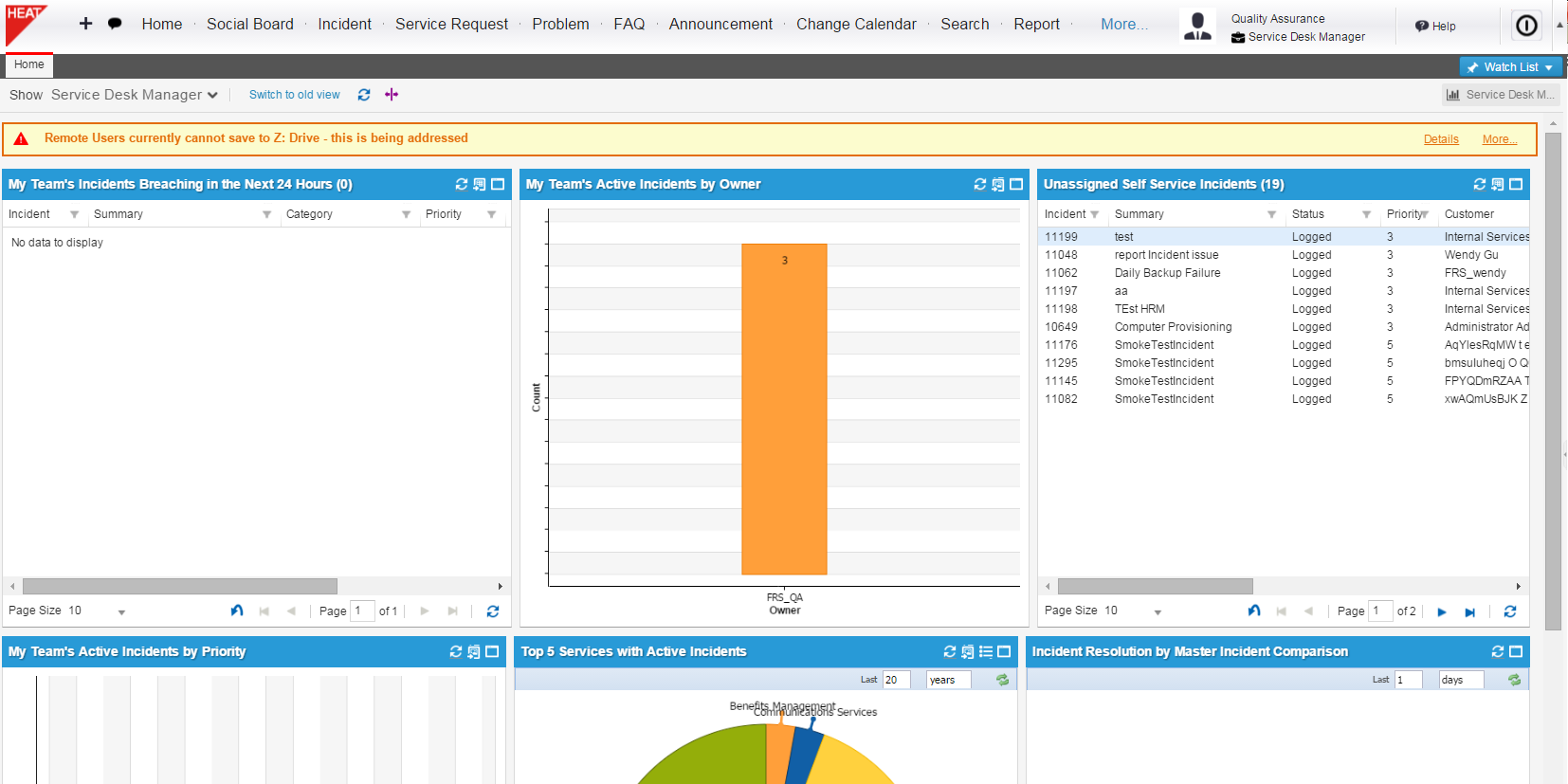Open the years unit dropdown
Screen dimensions: 1568x784
point(948,680)
